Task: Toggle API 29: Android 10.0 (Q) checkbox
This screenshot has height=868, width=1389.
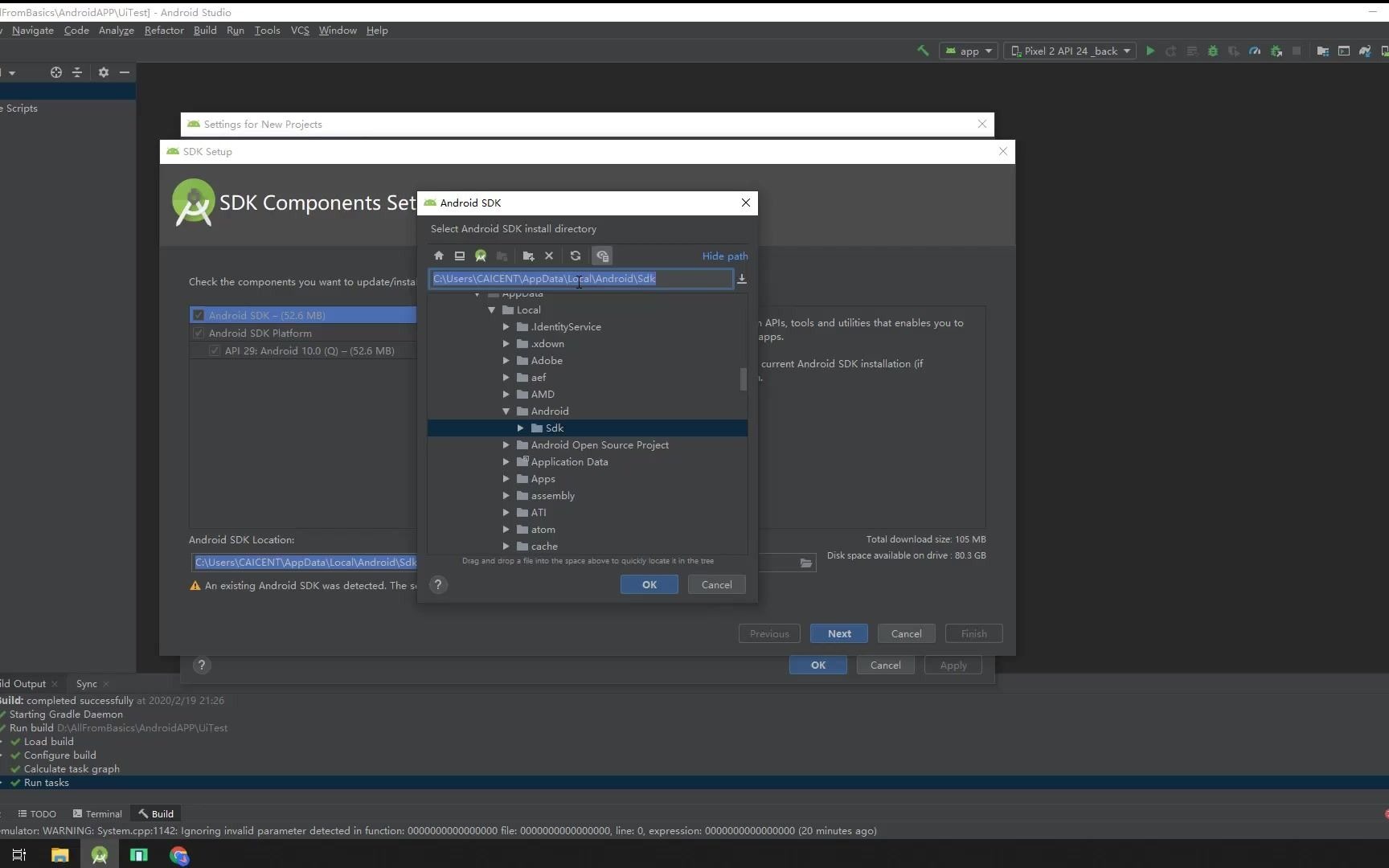Action: click(x=215, y=350)
